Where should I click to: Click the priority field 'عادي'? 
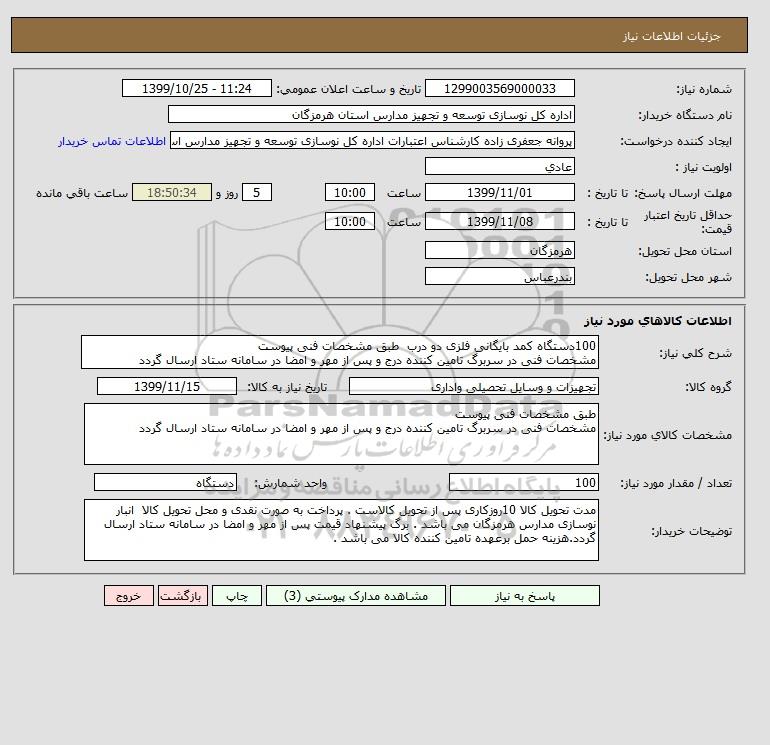tap(500, 166)
